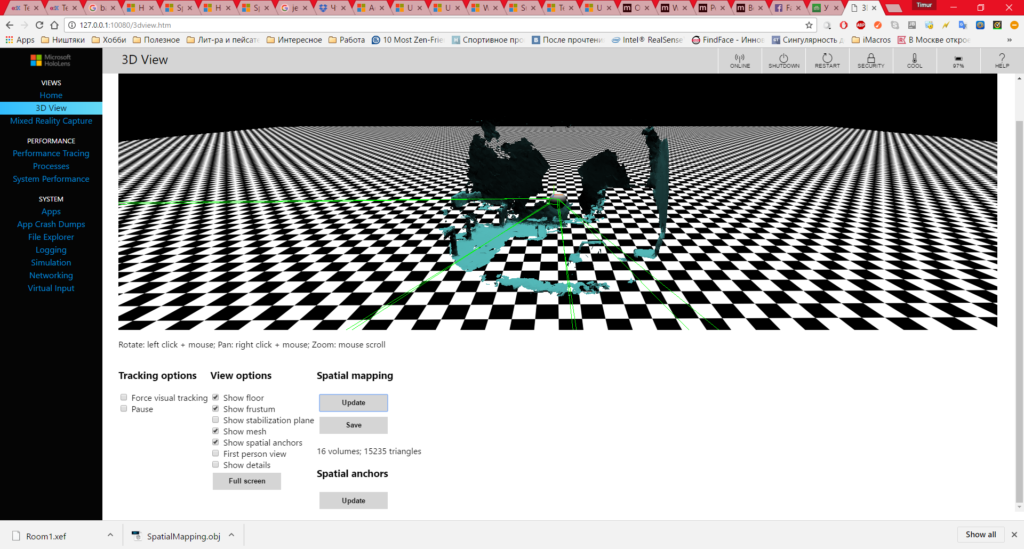Click the browser home icon
The width and height of the screenshot is (1024, 549).
(x=54, y=25)
